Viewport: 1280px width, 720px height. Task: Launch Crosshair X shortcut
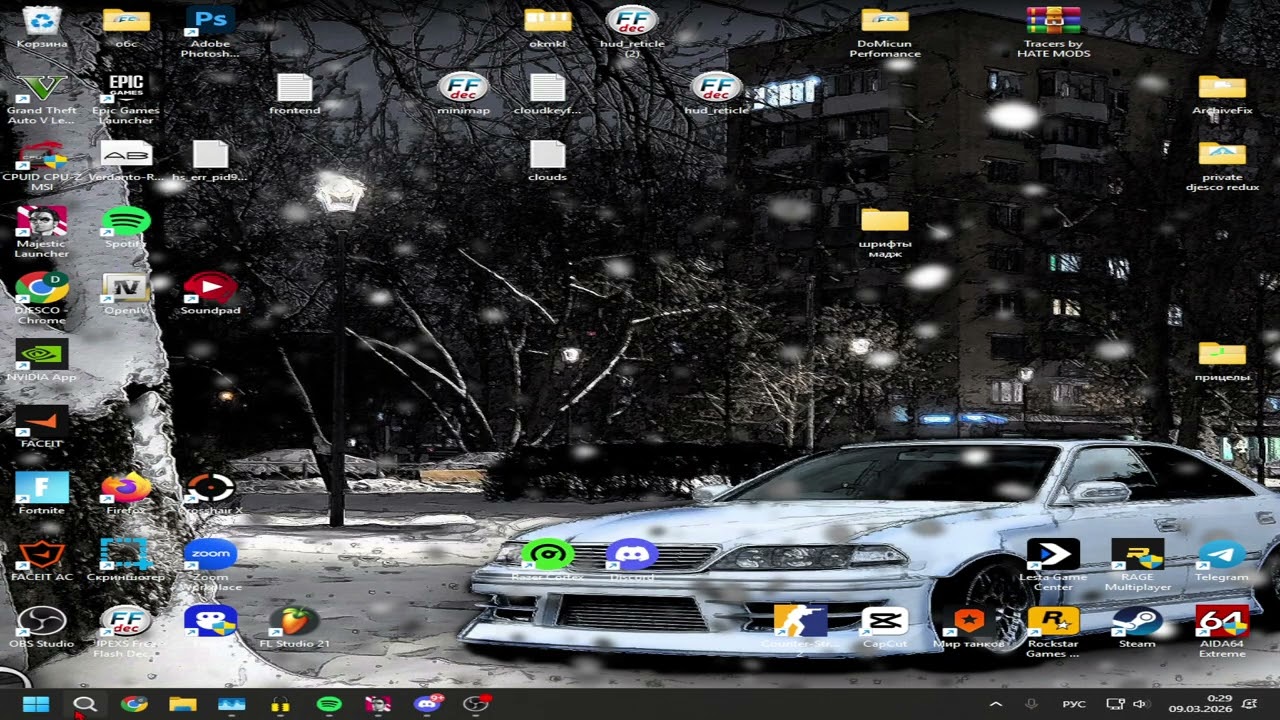[210, 494]
